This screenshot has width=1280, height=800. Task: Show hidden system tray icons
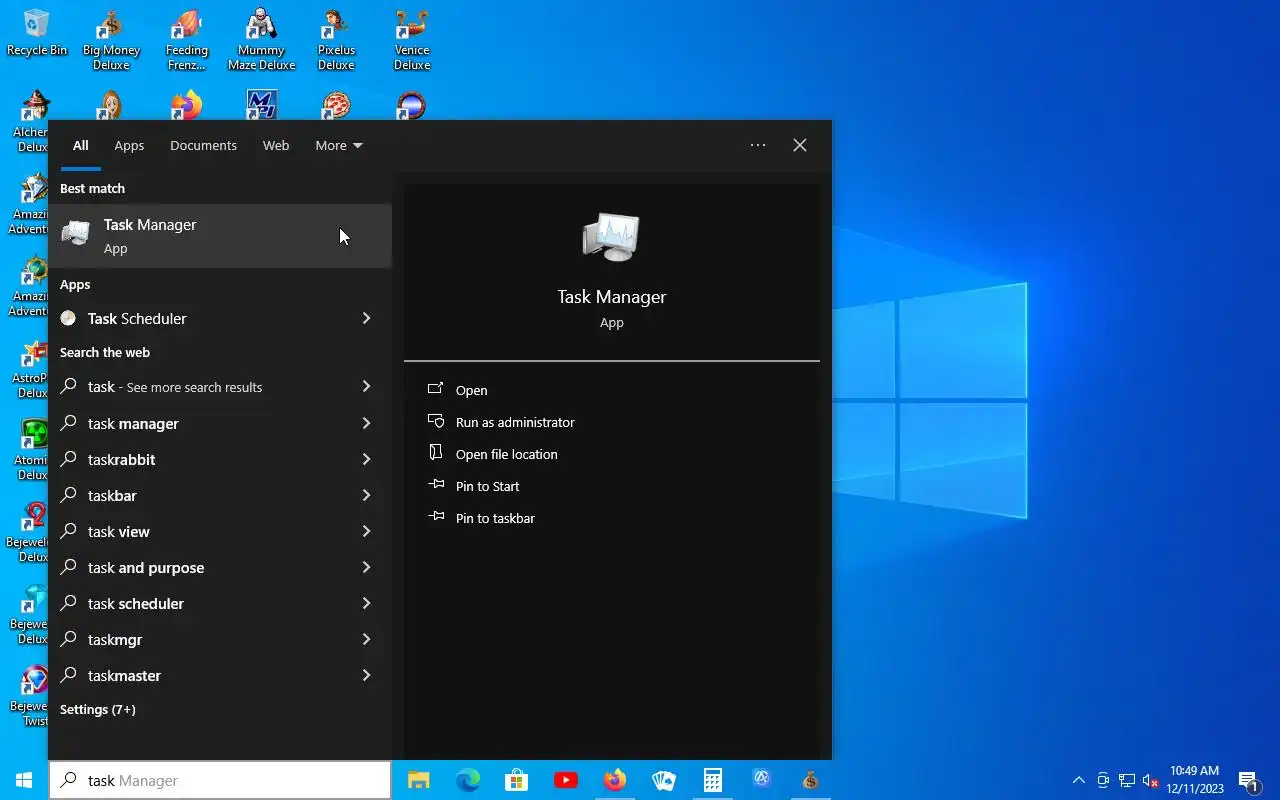[1078, 780]
